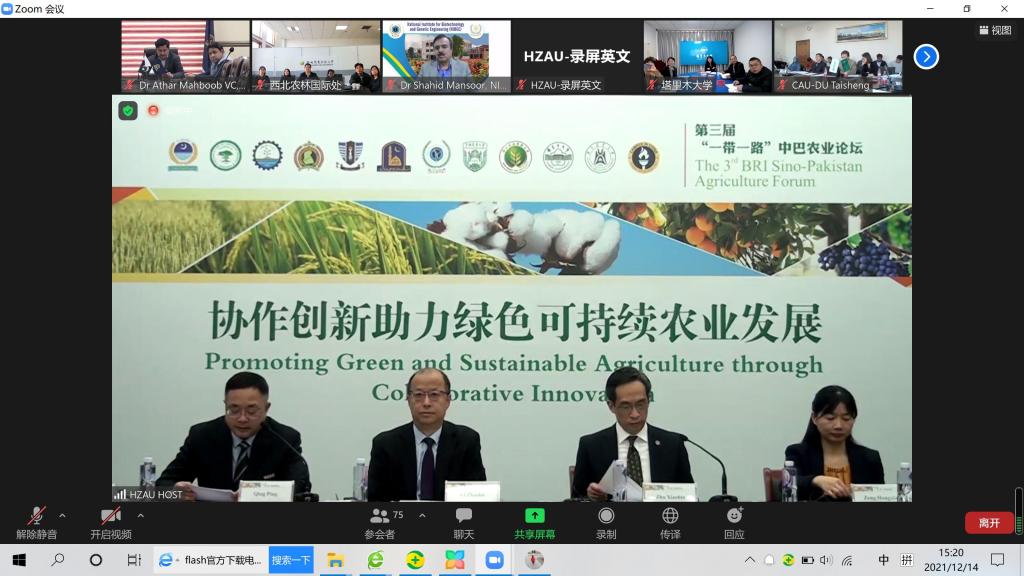Image resolution: width=1024 pixels, height=576 pixels.
Task: Switch layout using 视图 view button
Action: [x=995, y=30]
